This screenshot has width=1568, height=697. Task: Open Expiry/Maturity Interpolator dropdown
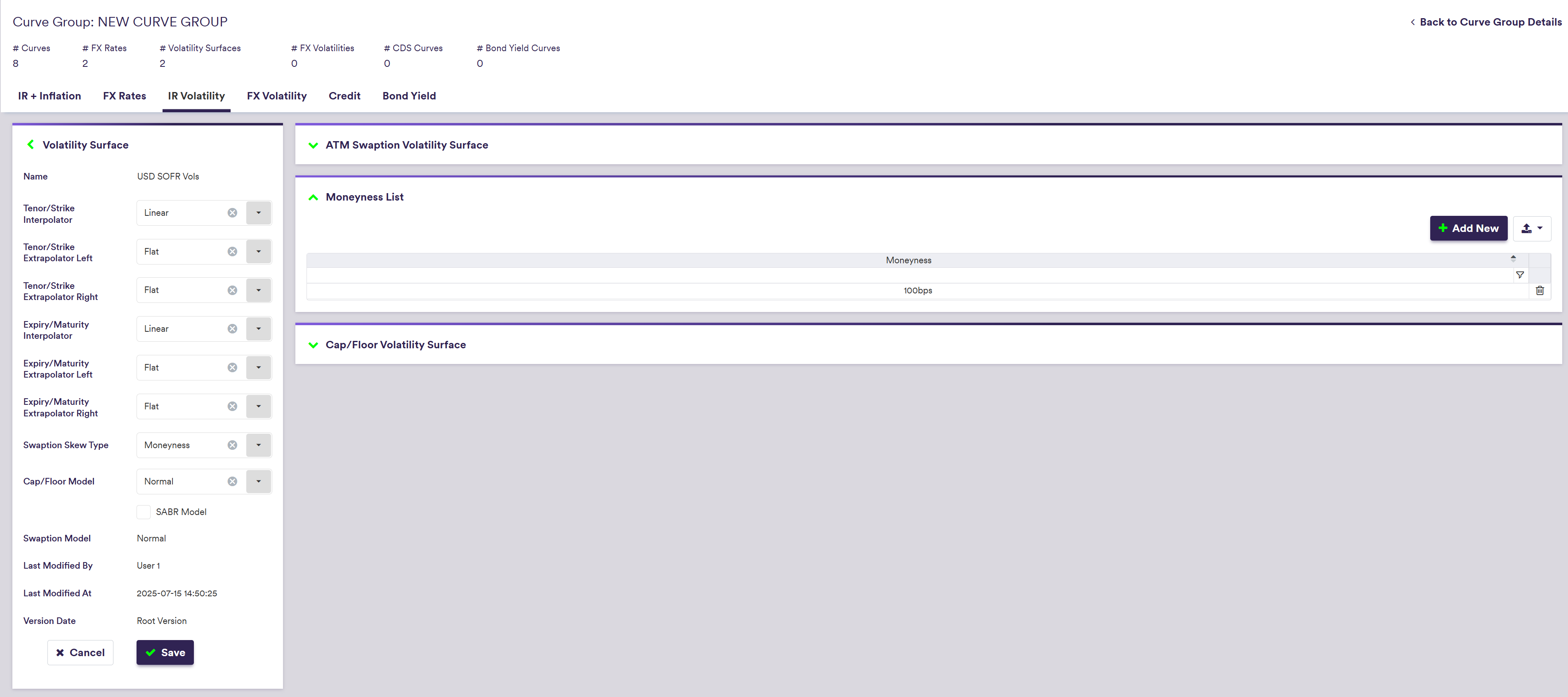point(258,329)
